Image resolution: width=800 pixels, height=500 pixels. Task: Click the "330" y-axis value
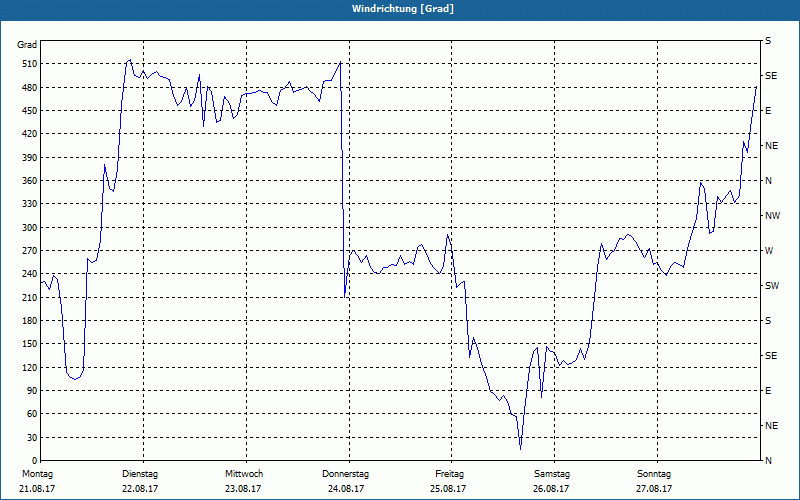click(29, 204)
